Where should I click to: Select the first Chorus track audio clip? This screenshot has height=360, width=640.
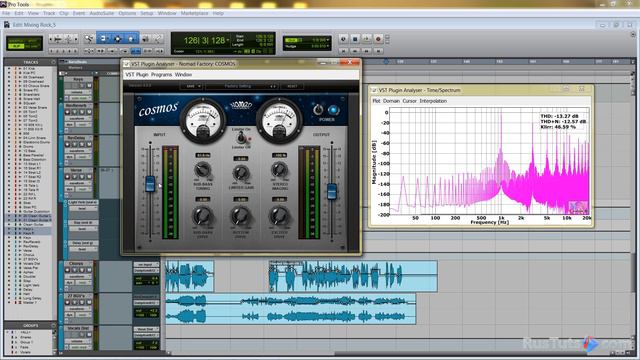[189, 276]
